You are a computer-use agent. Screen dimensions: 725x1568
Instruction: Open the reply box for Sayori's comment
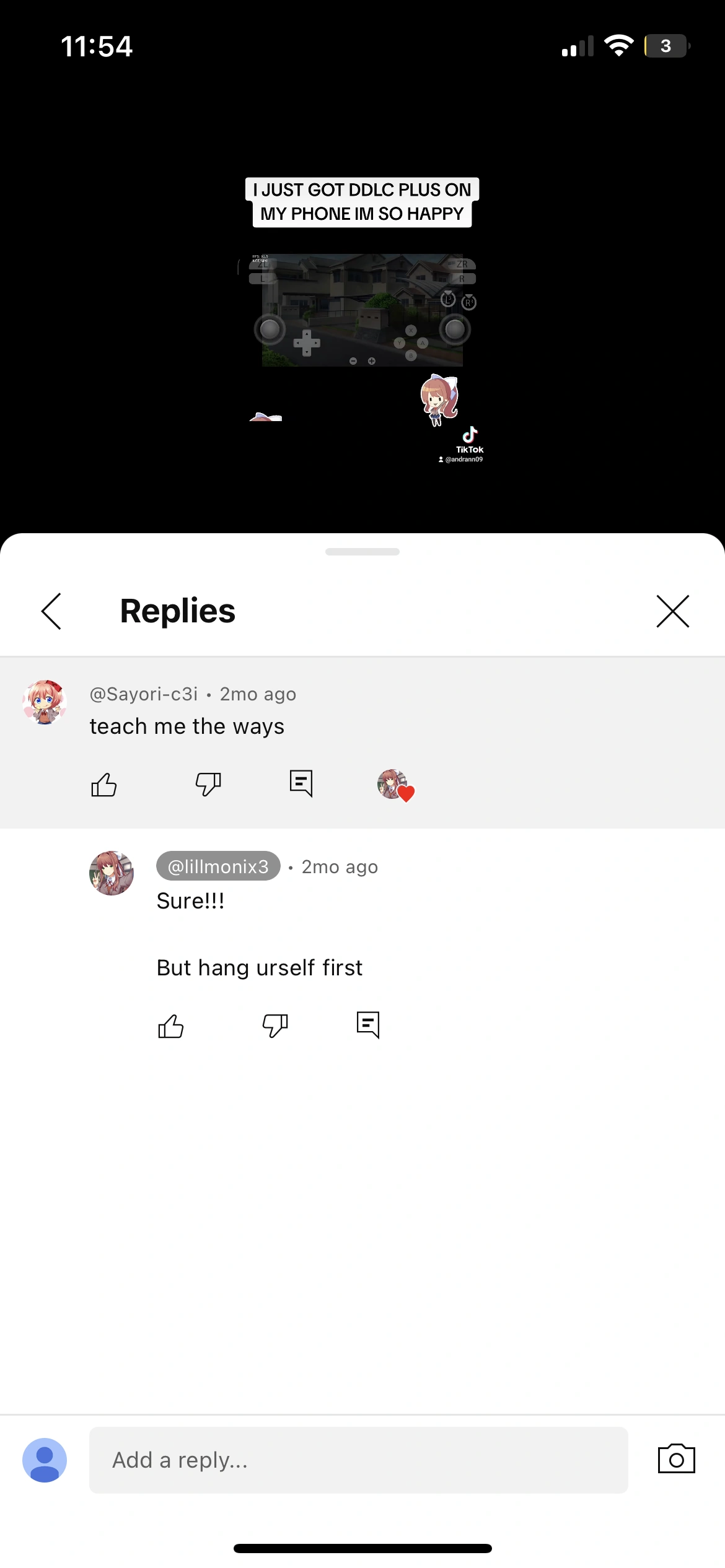point(300,783)
